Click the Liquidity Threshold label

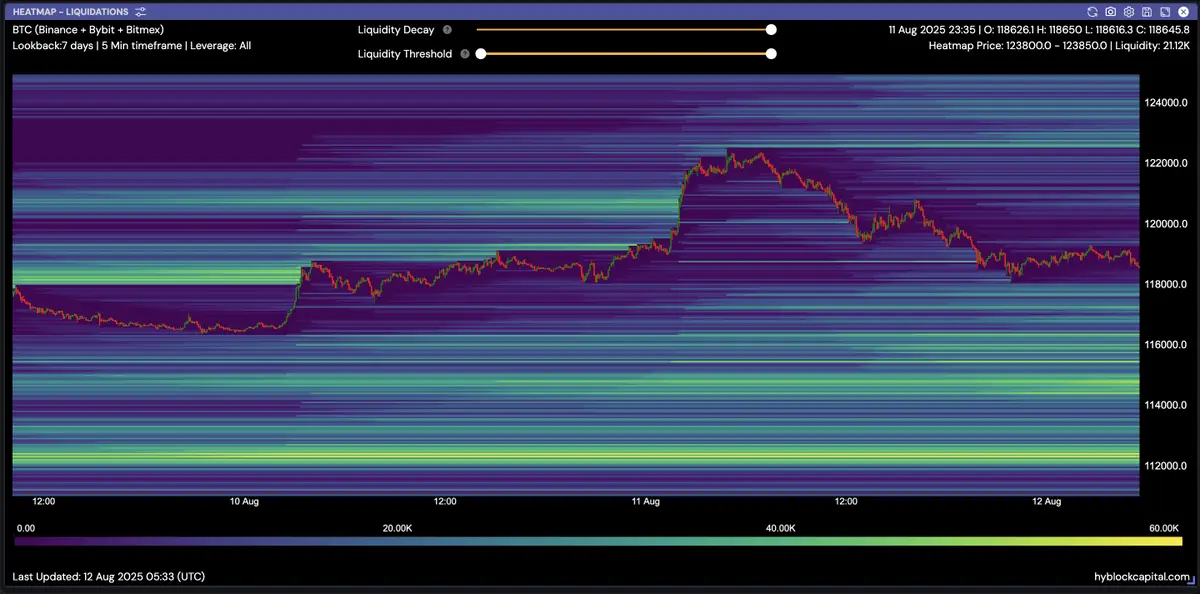405,54
